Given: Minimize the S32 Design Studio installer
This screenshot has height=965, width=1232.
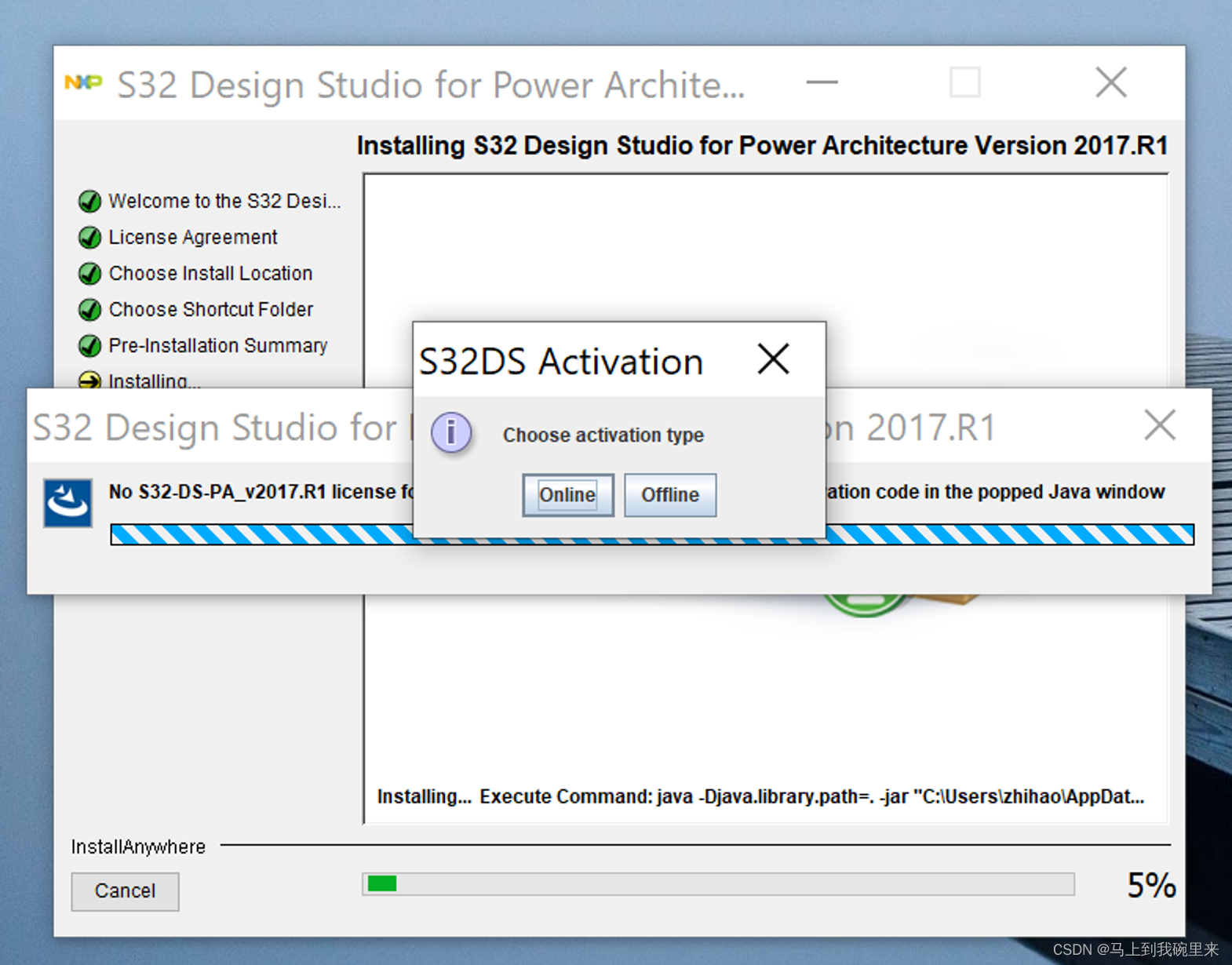Looking at the screenshot, I should 822,82.
